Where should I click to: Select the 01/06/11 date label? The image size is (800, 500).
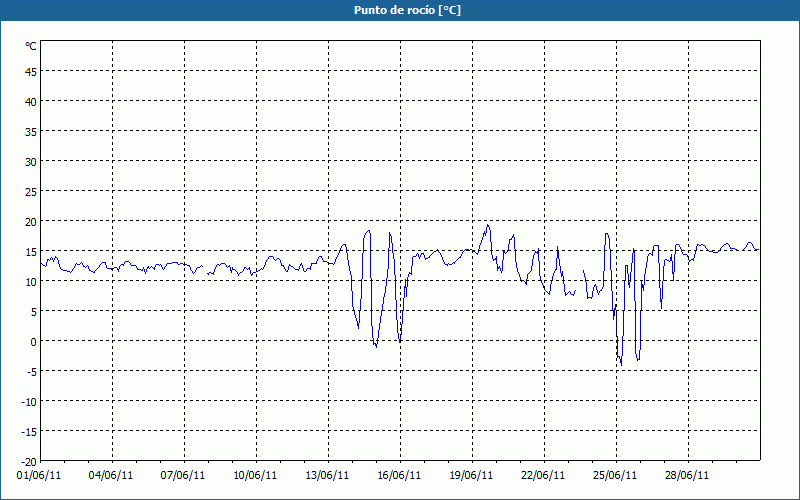coord(39,476)
